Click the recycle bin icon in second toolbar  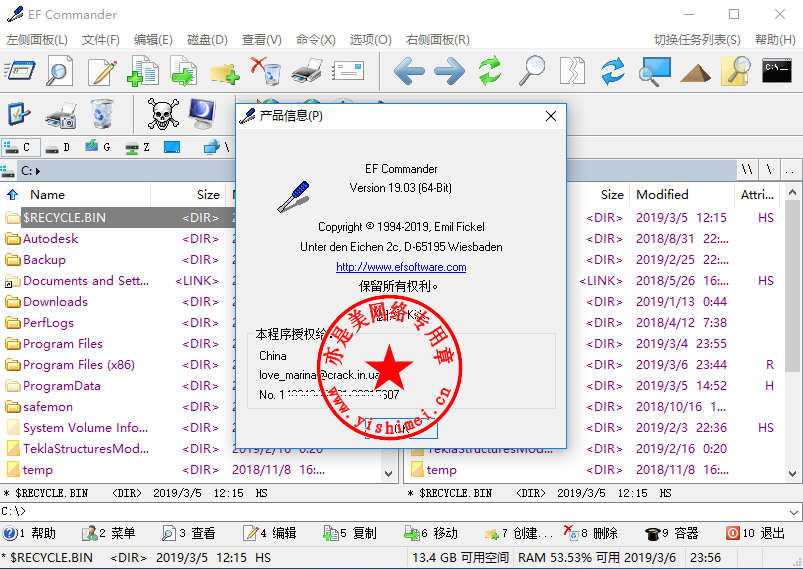[x=102, y=114]
